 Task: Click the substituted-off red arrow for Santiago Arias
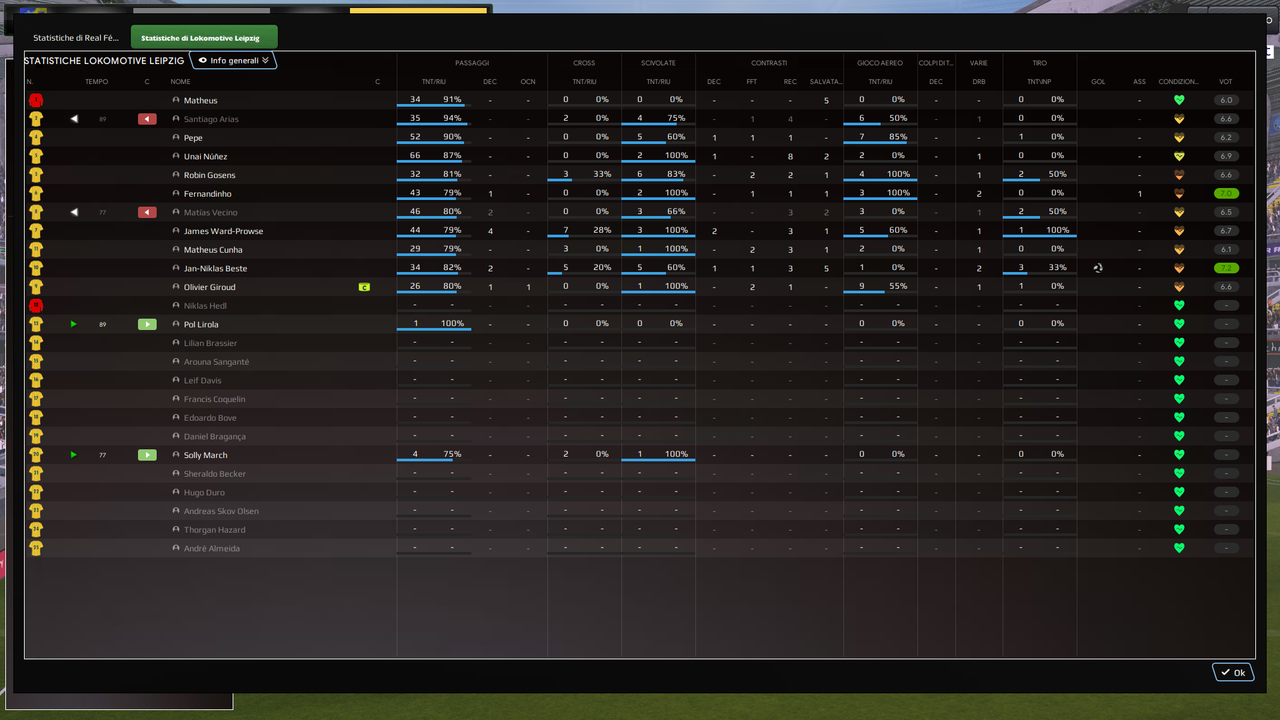pyautogui.click(x=147, y=119)
